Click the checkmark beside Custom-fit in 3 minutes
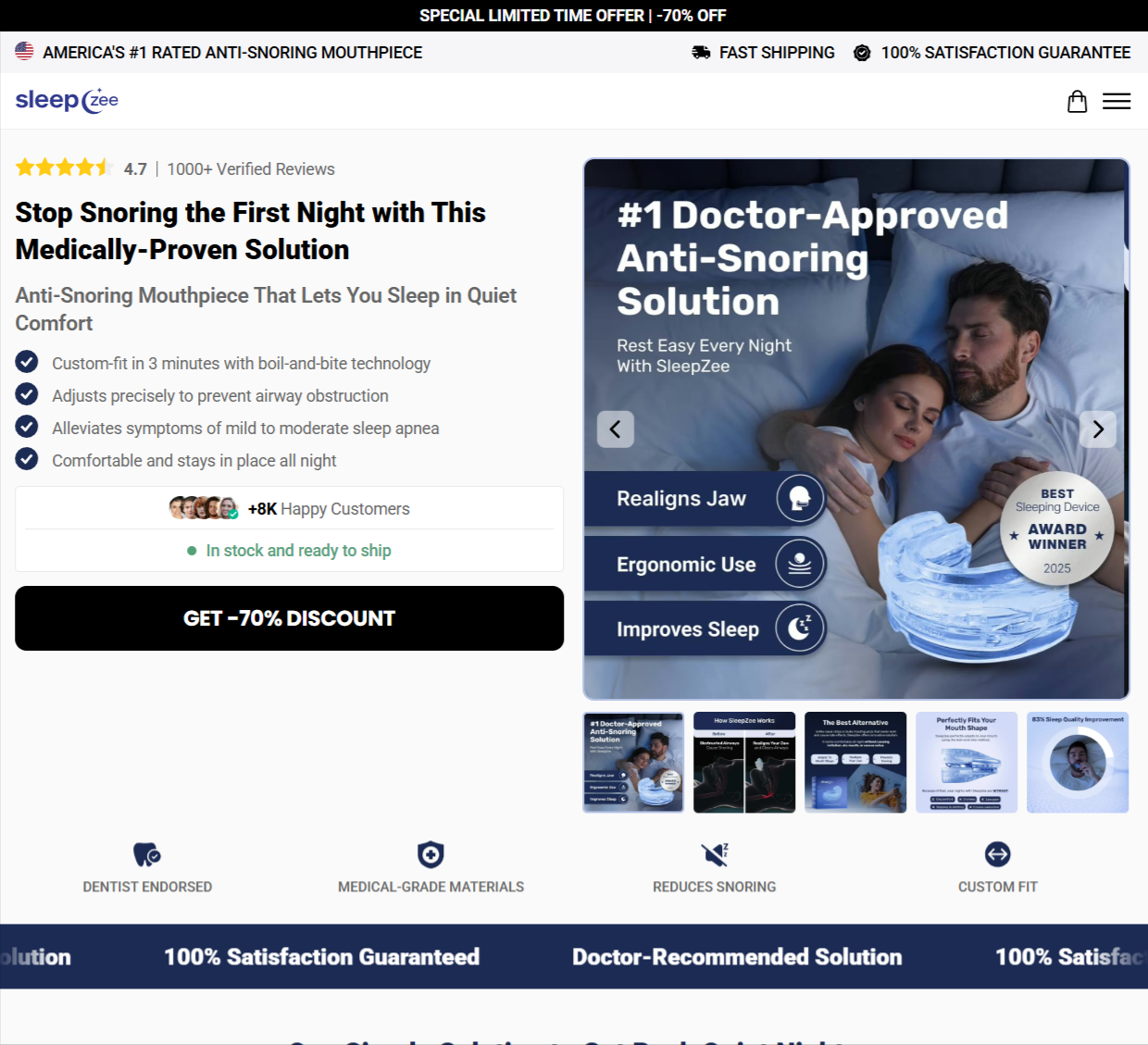This screenshot has width=1148, height=1045. point(27,362)
